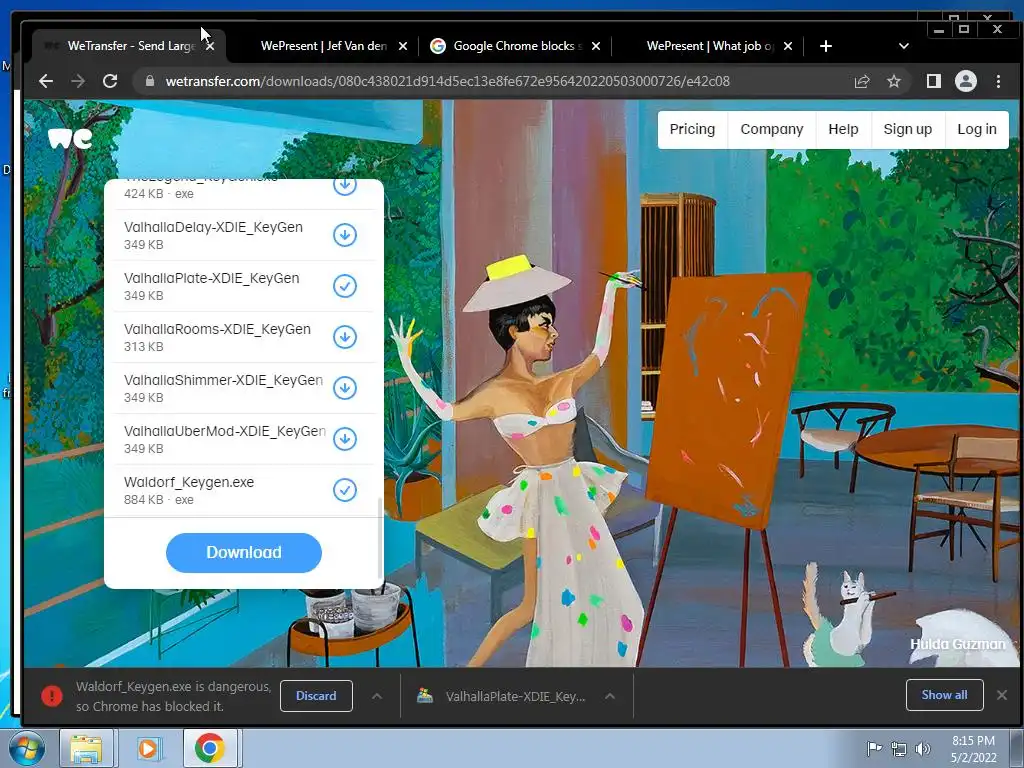Click the blue Download button

[x=244, y=552]
